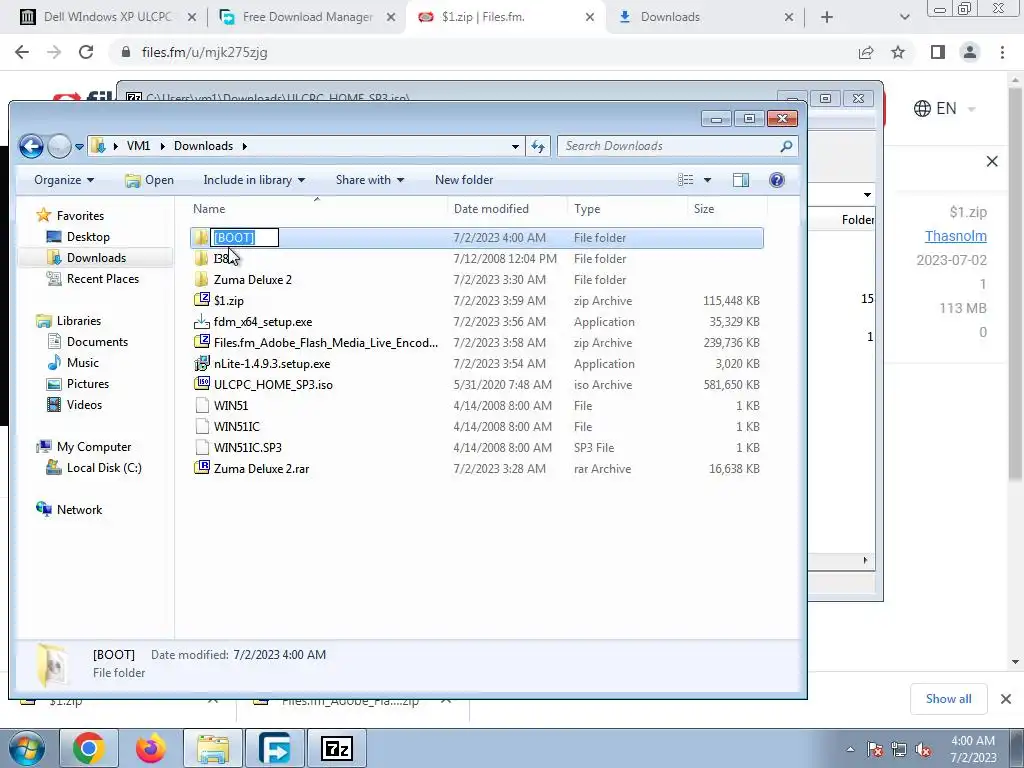
Task: Select nLite-1.4.9.3.setup.exe file
Action: click(x=272, y=363)
